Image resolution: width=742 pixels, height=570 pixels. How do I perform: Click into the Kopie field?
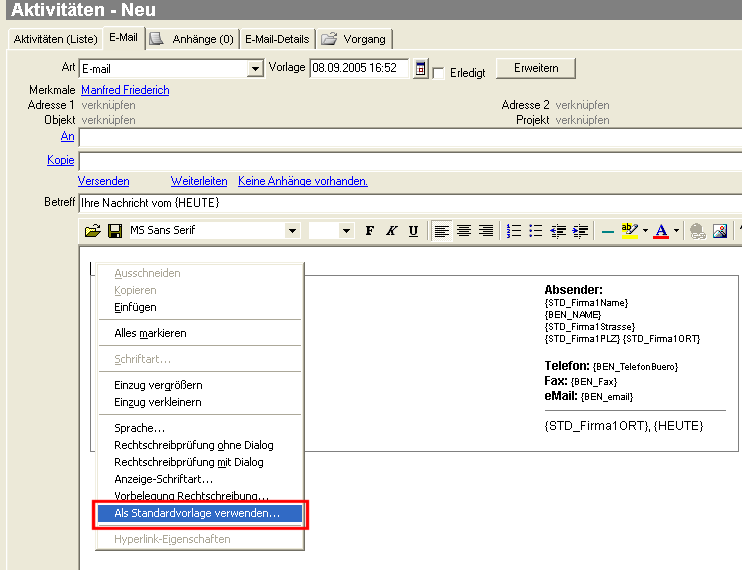410,161
